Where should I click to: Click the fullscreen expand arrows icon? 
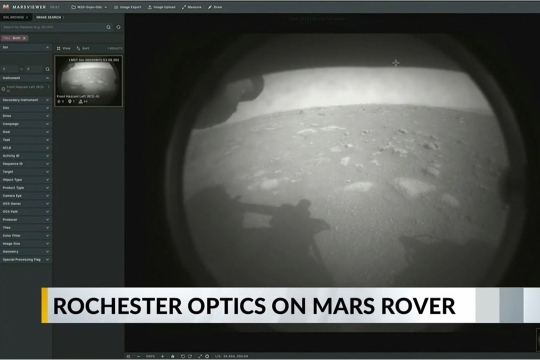point(200,356)
